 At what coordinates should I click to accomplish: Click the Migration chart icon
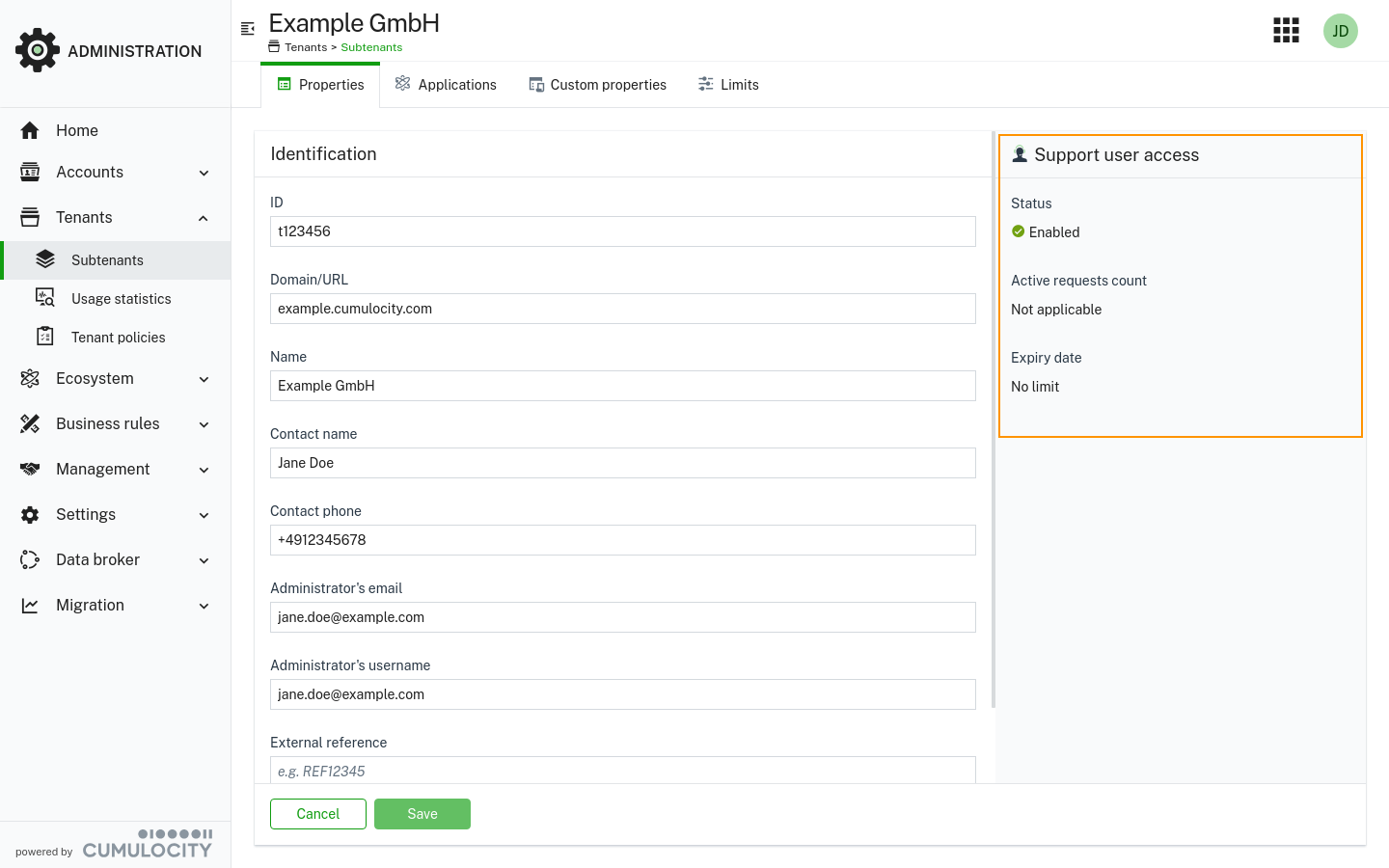(30, 605)
